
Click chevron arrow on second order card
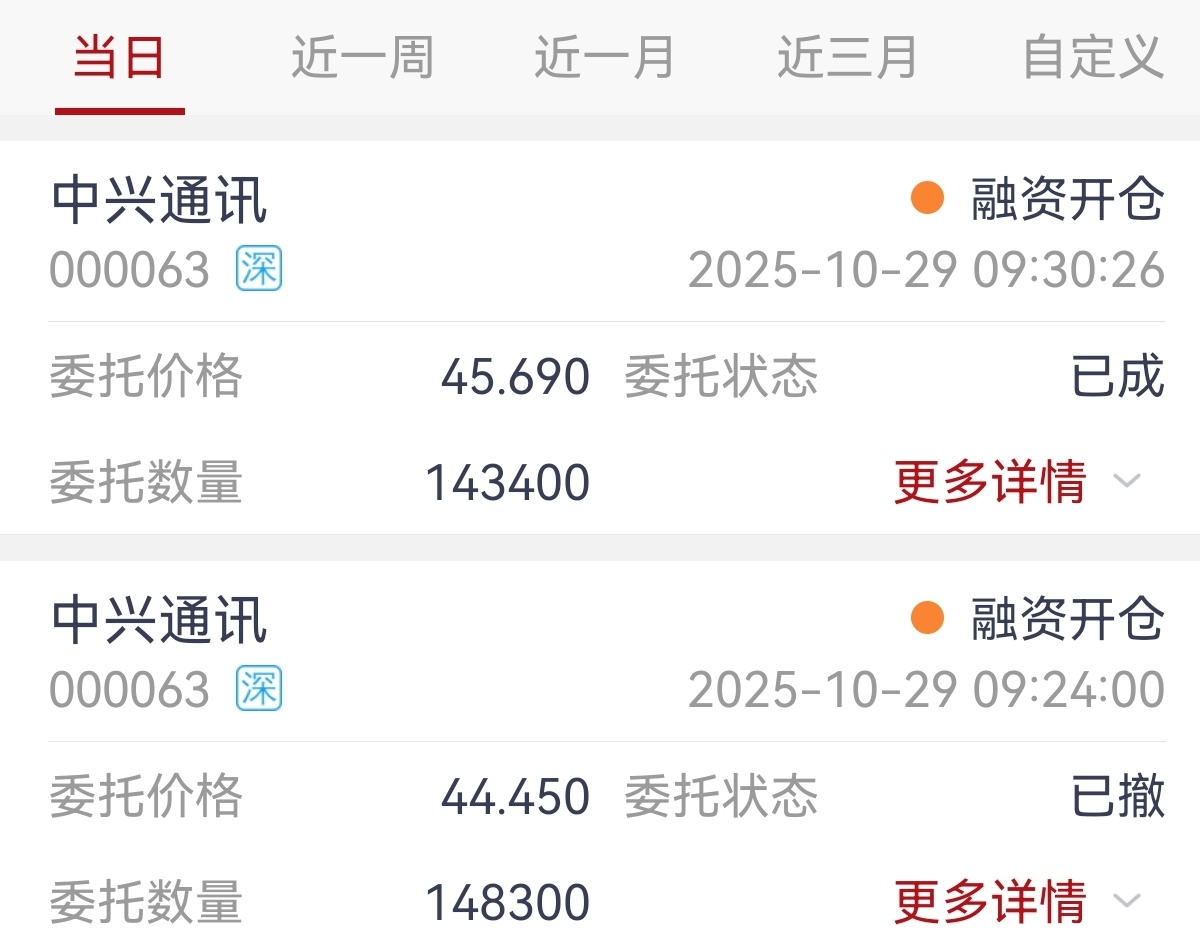pos(1127,902)
